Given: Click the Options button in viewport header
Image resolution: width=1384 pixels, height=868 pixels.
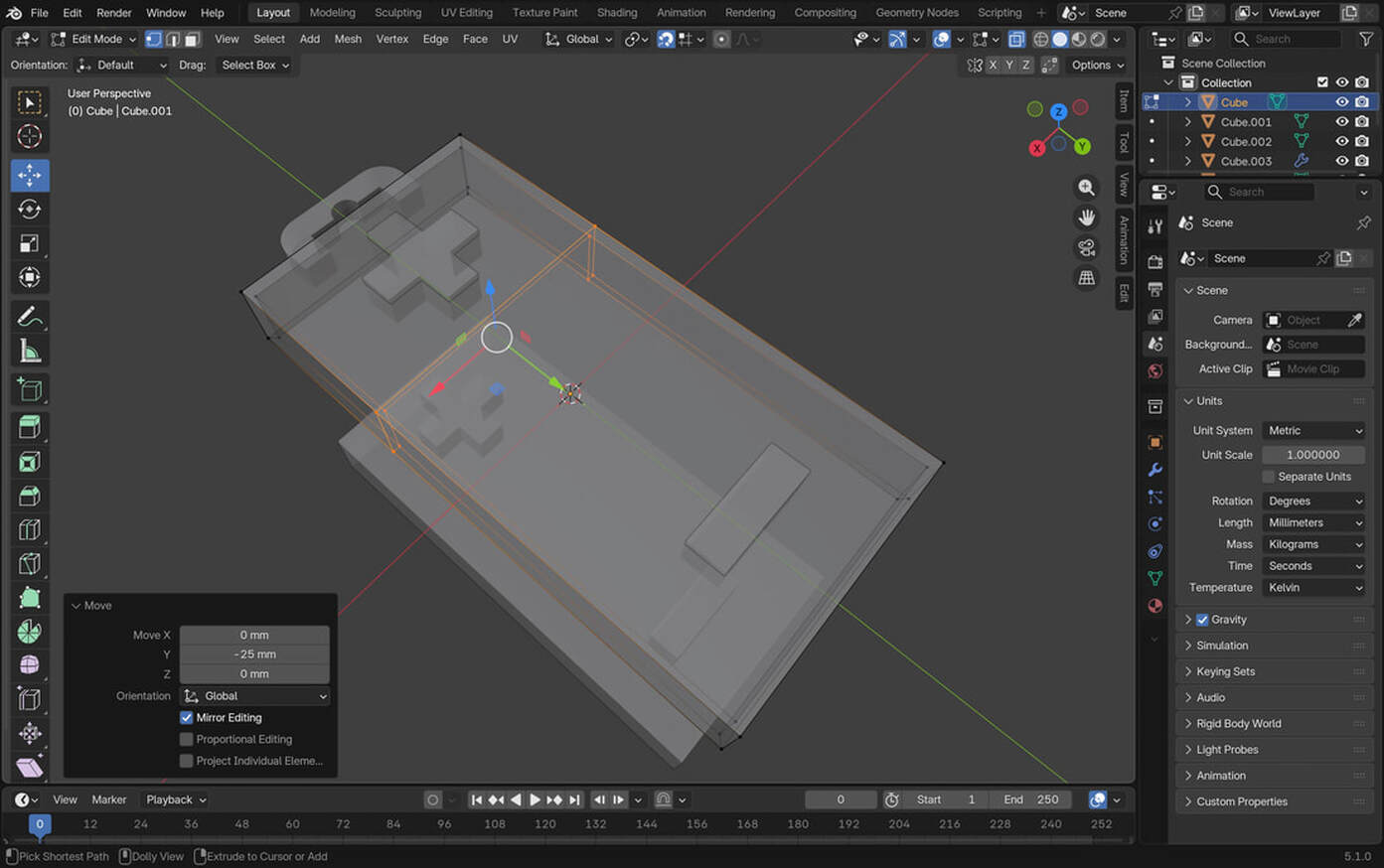Looking at the screenshot, I should tap(1097, 66).
